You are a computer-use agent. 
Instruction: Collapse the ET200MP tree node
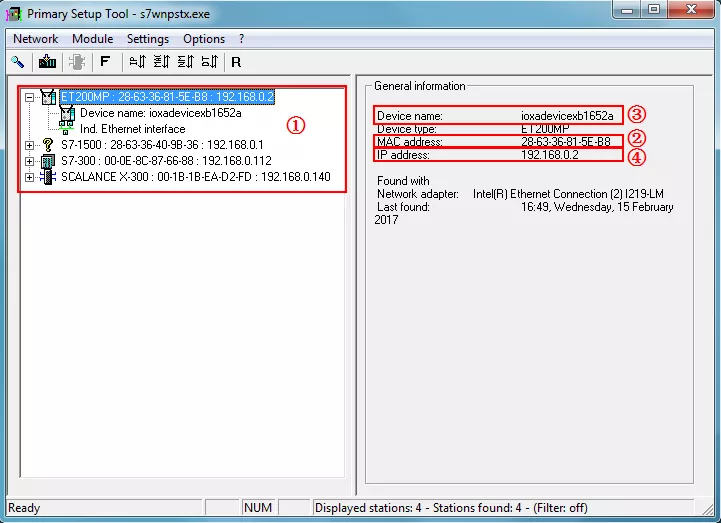pyautogui.click(x=29, y=98)
